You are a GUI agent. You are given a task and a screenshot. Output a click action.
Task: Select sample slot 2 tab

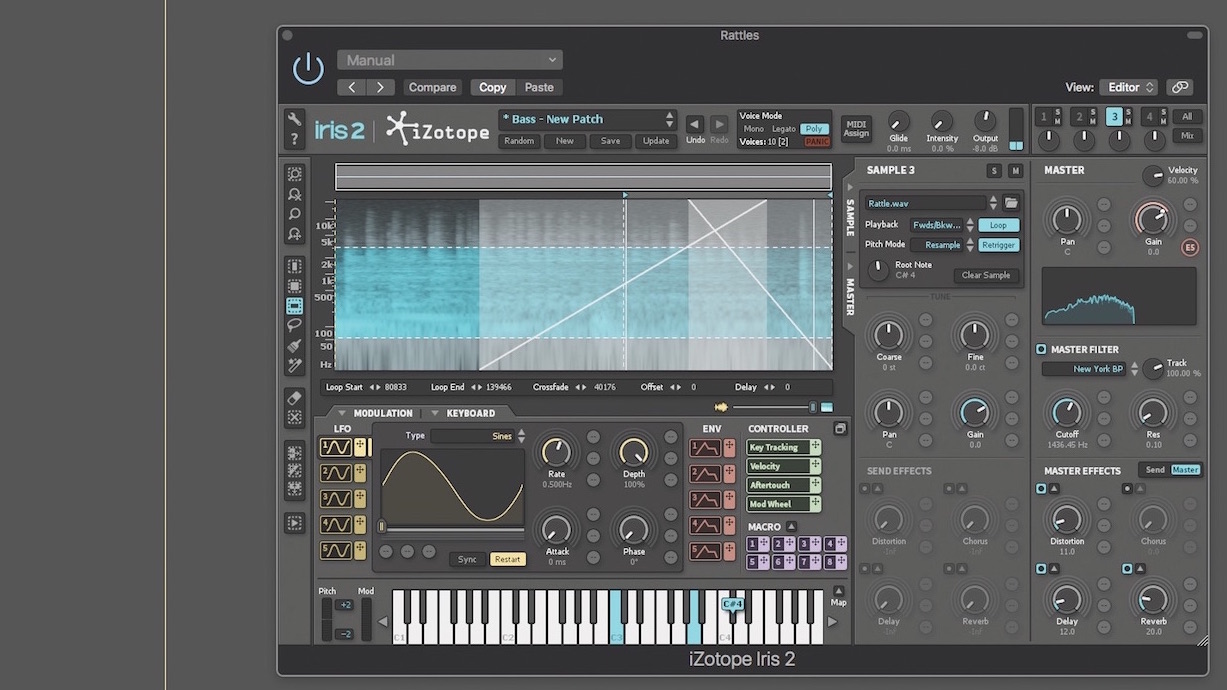coord(1081,116)
